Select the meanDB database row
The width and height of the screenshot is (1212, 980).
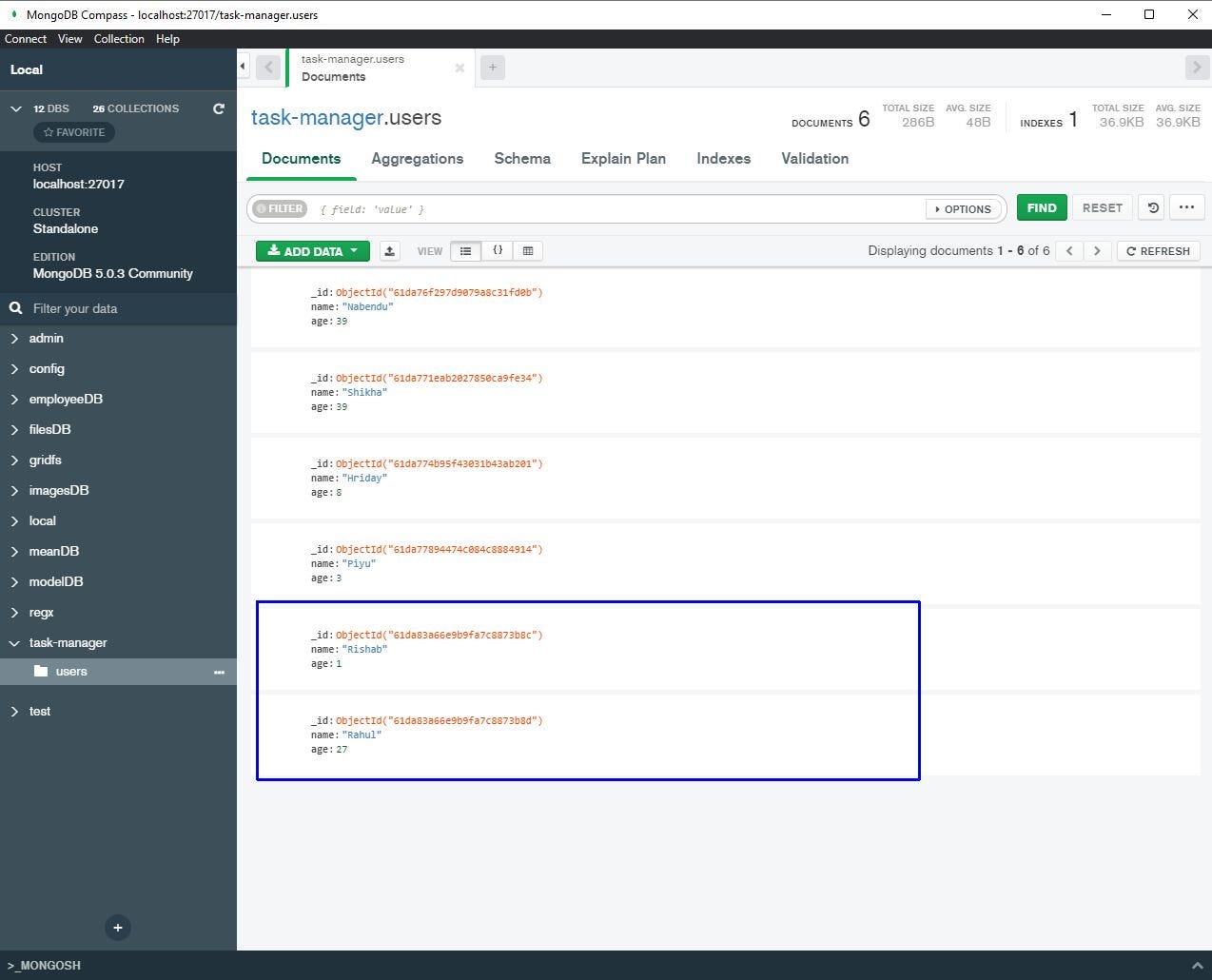[118, 552]
